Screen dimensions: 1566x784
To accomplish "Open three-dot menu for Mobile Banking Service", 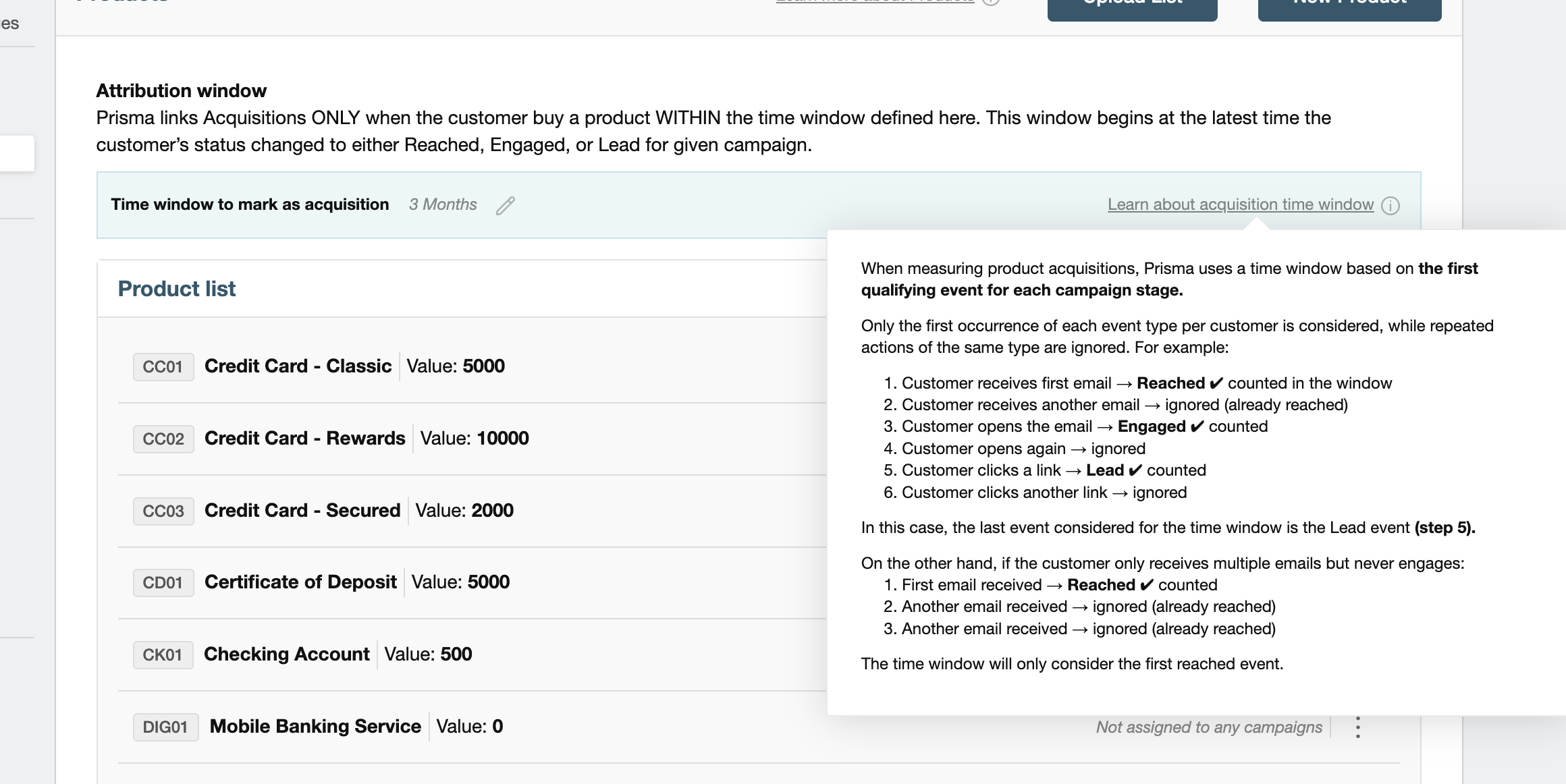I will tap(1357, 727).
